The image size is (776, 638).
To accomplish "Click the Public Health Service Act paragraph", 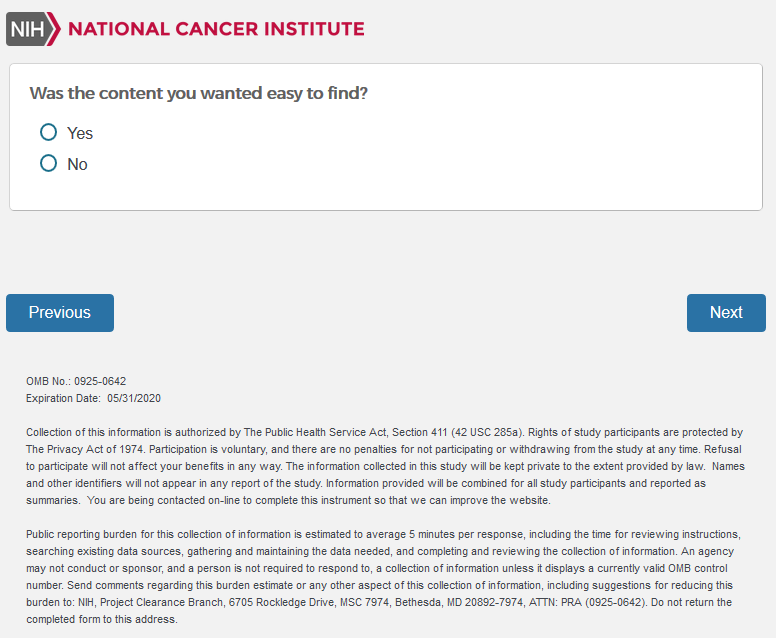I will click(x=384, y=466).
